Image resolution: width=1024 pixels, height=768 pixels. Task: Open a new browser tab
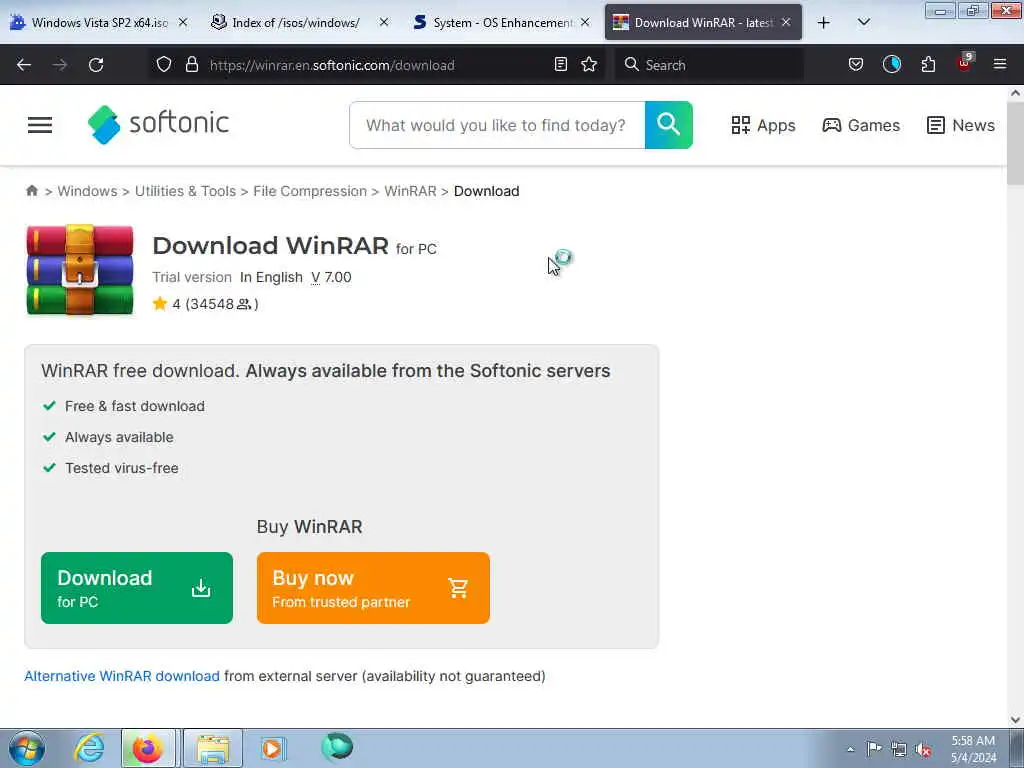point(824,23)
